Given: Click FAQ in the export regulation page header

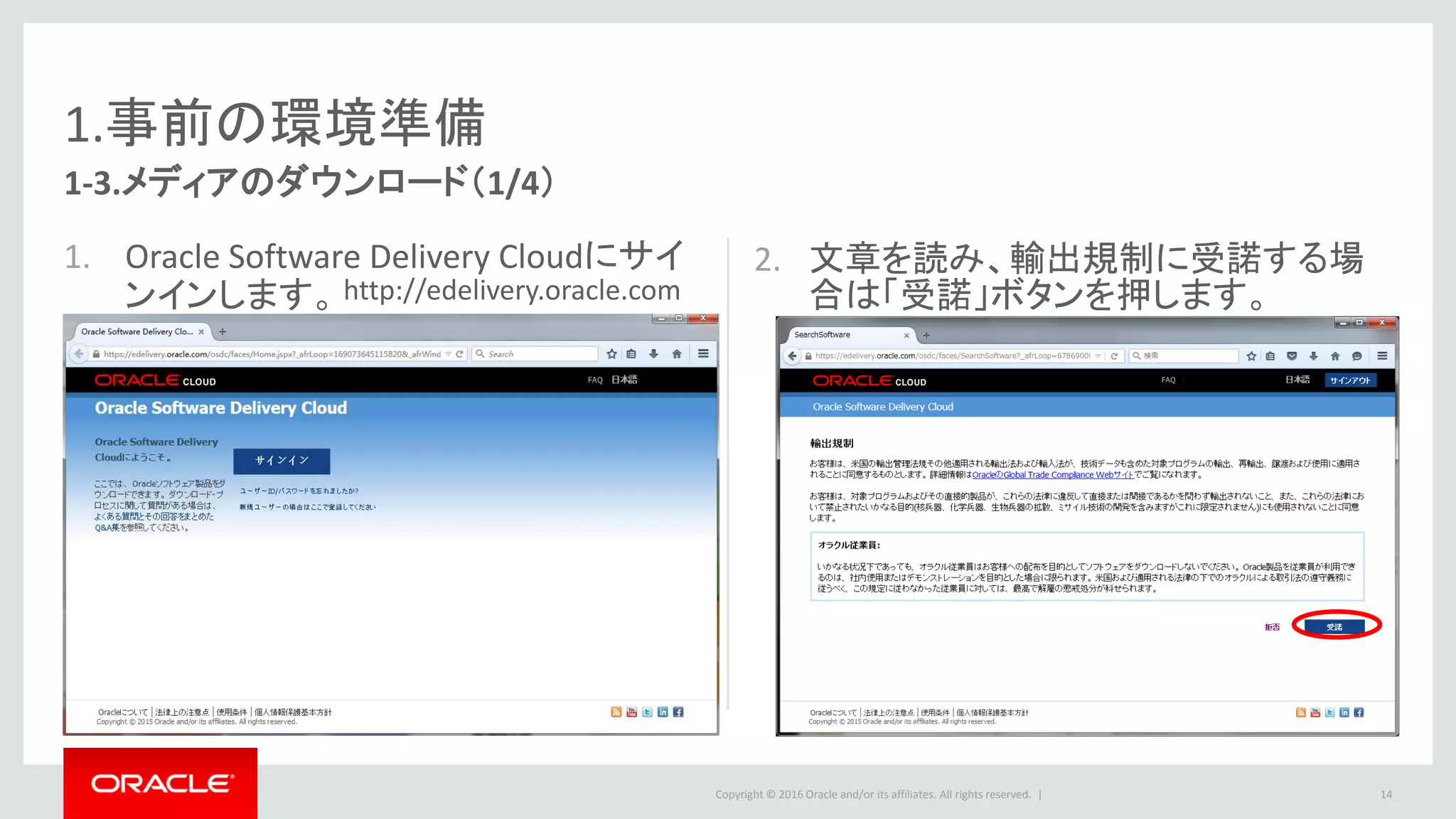Looking at the screenshot, I should point(1168,380).
